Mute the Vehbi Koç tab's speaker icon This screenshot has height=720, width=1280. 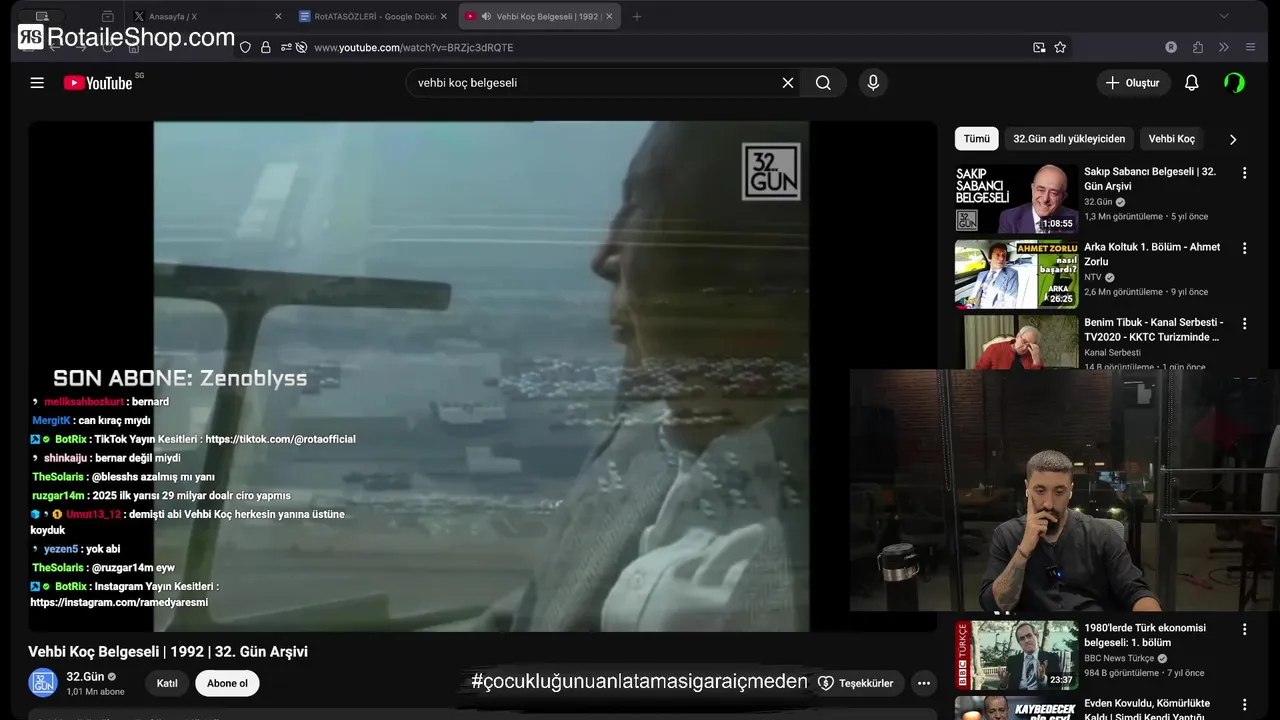click(x=486, y=16)
